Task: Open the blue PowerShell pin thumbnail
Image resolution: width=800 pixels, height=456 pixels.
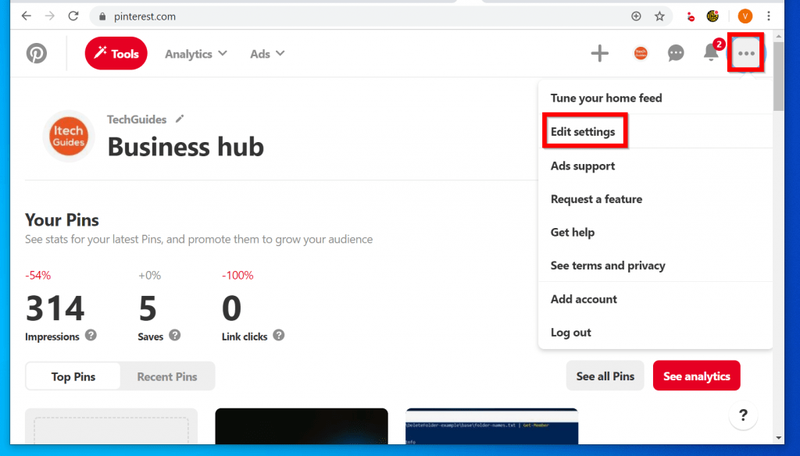Action: point(492,426)
